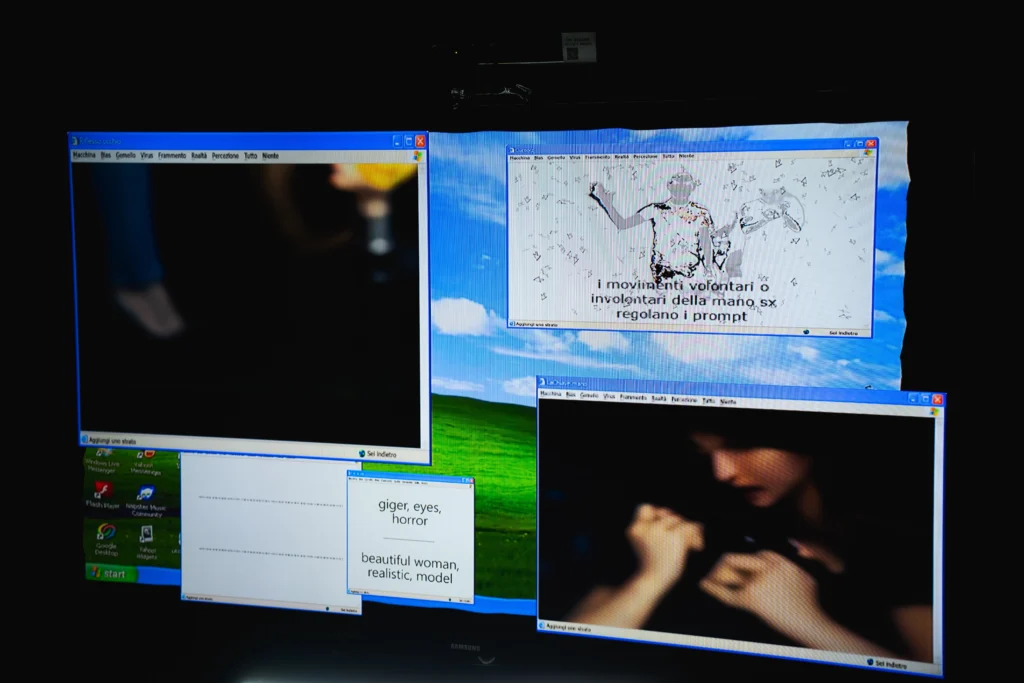Open Realtà menu in bottom-right window

tap(659, 398)
